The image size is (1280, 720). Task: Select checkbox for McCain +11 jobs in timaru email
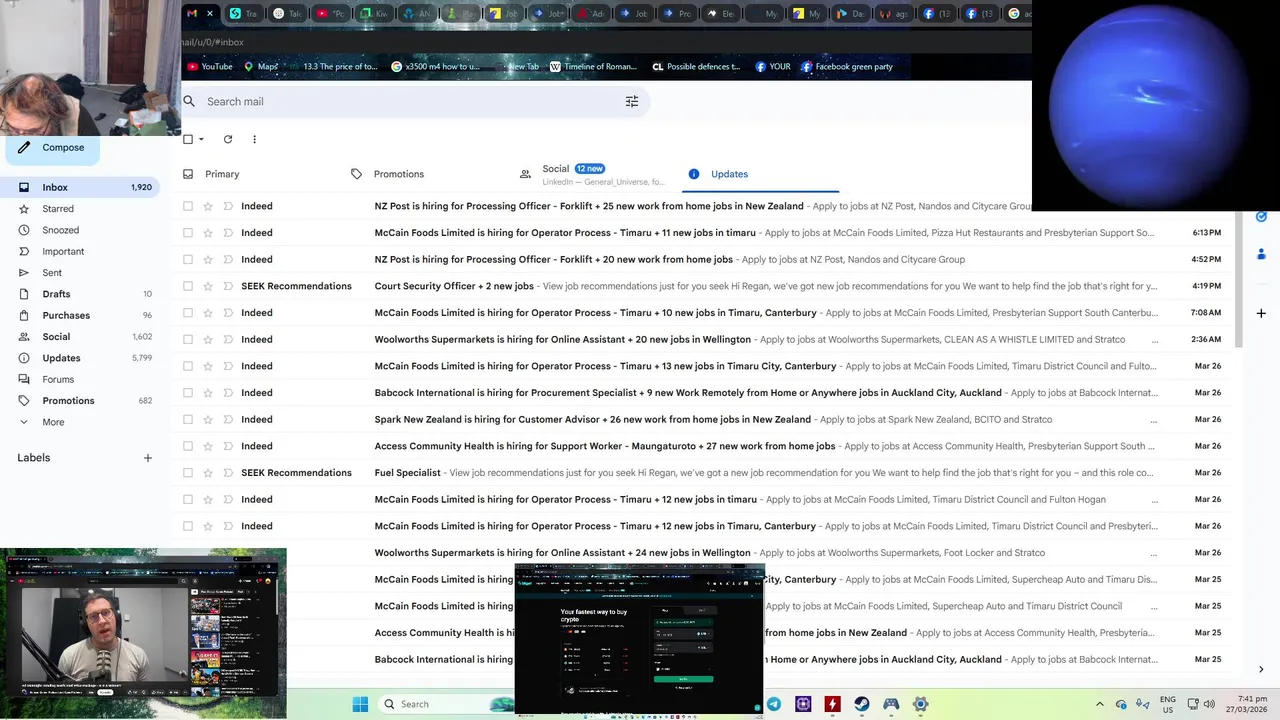[188, 233]
